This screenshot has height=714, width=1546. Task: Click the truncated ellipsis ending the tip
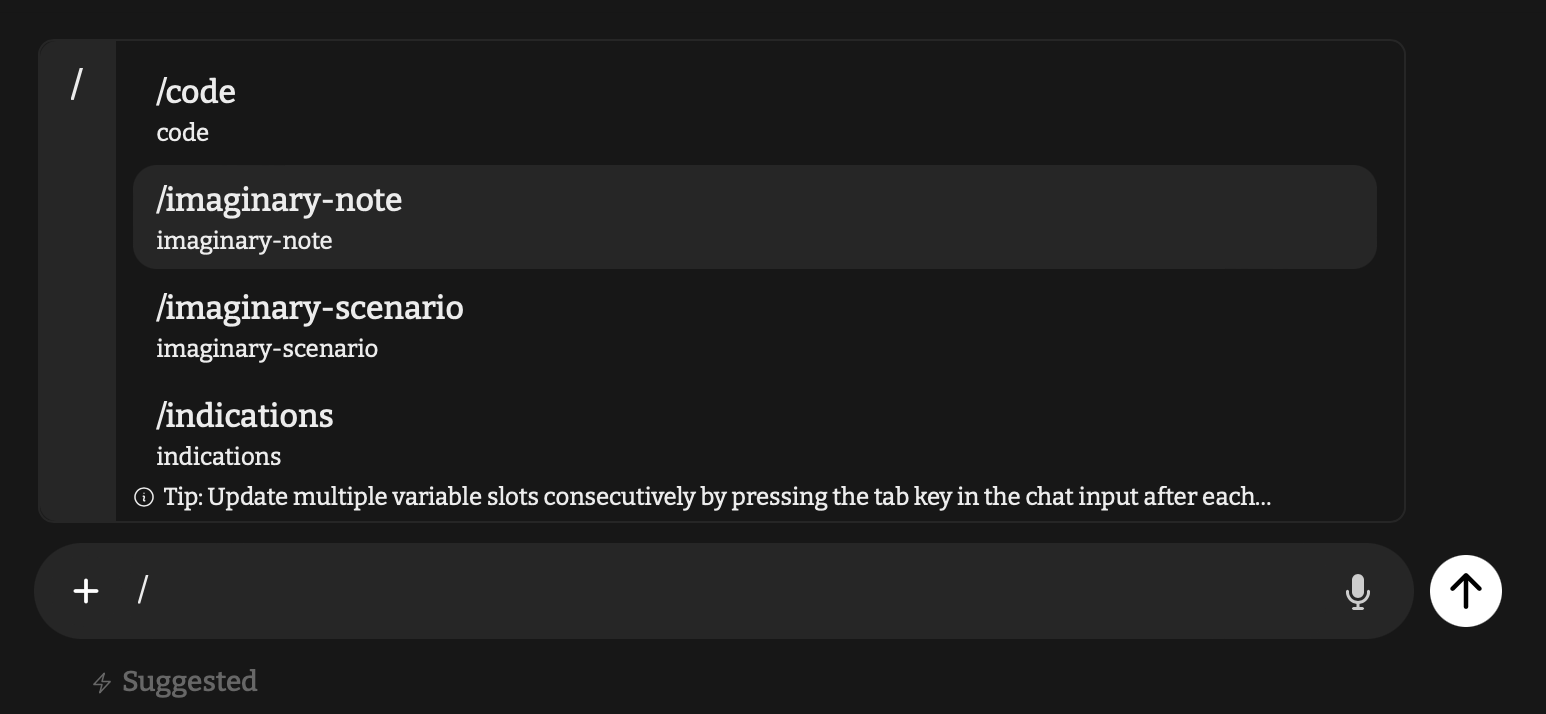[x=1263, y=498]
